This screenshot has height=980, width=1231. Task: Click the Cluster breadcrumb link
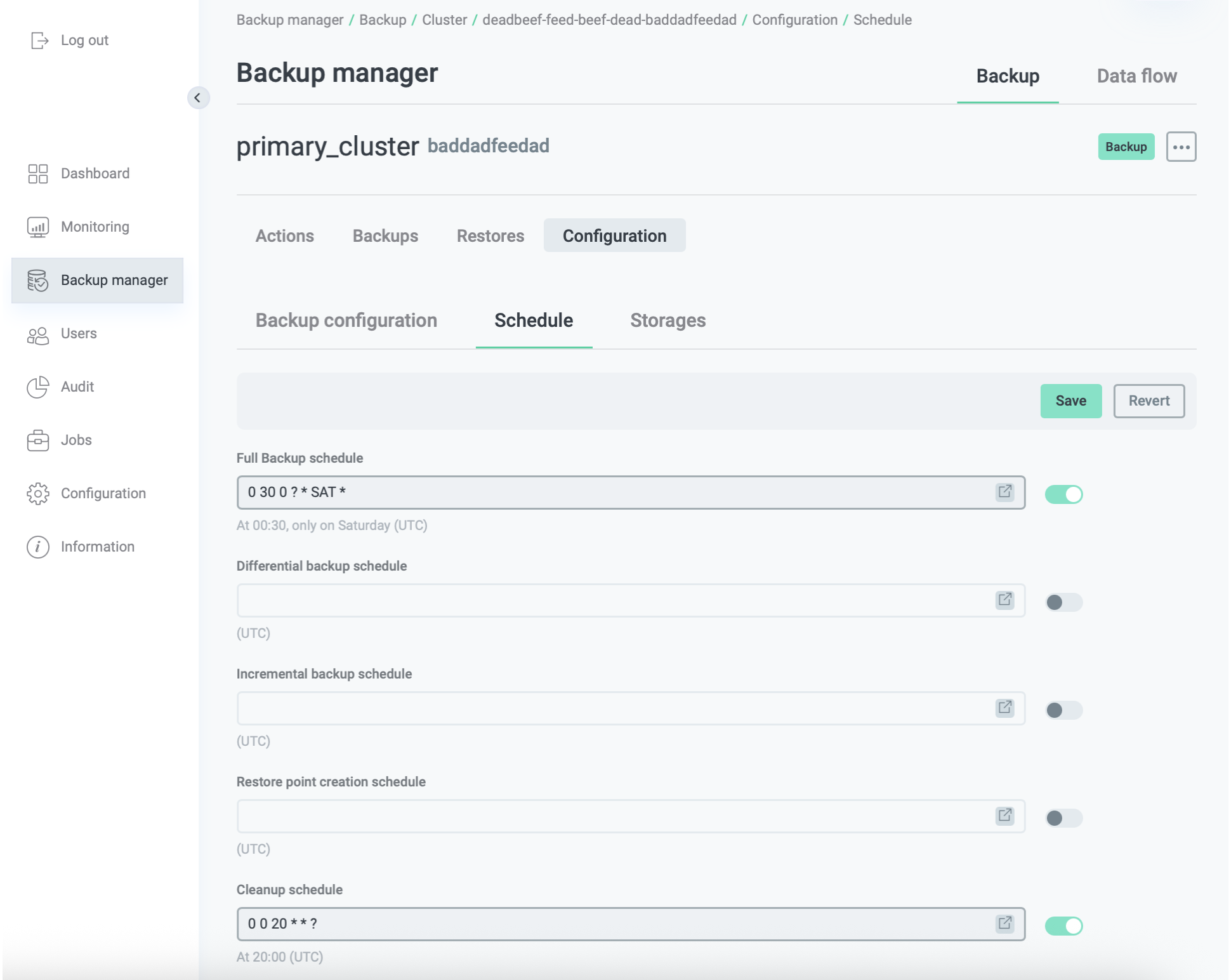[x=444, y=20]
